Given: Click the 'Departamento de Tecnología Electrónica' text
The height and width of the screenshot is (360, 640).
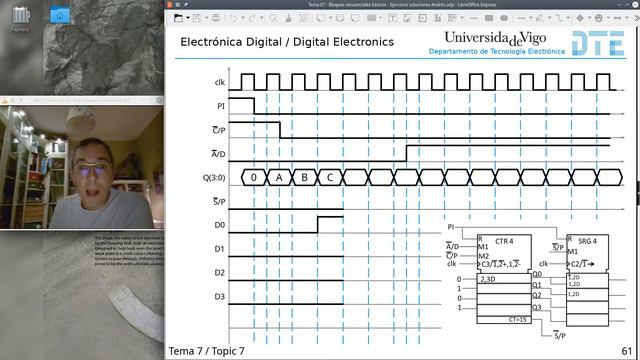Looking at the screenshot, I should tap(497, 51).
